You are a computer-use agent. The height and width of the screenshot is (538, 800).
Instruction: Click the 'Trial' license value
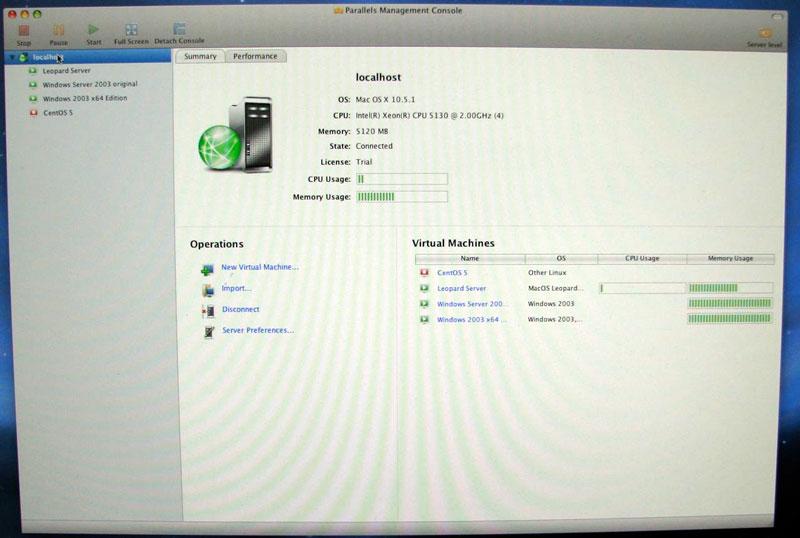click(364, 162)
